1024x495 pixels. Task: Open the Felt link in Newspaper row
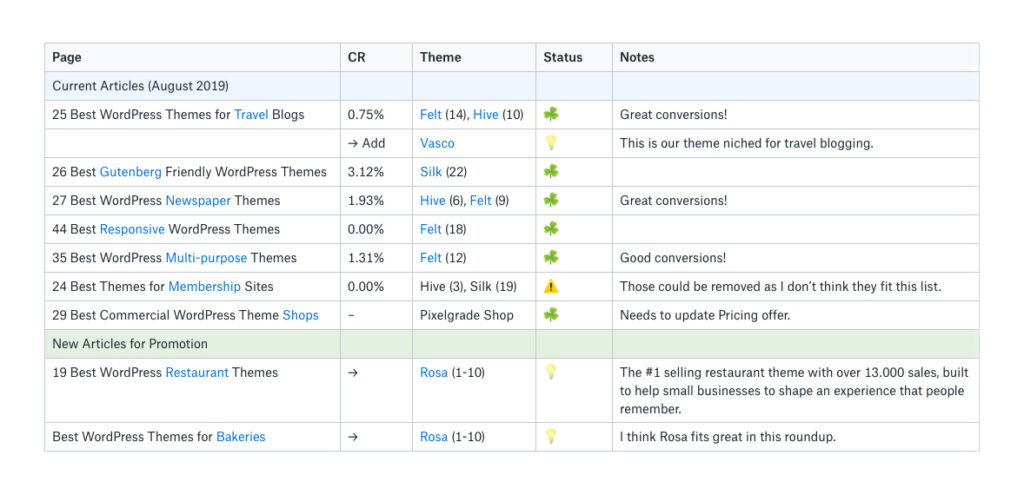481,200
